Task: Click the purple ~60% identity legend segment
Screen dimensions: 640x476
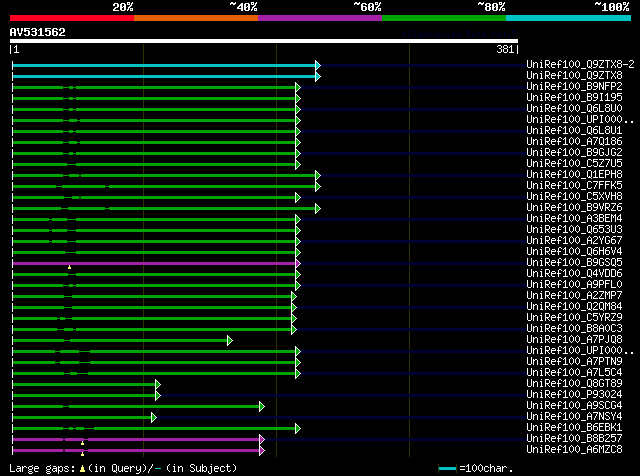Action: click(320, 18)
